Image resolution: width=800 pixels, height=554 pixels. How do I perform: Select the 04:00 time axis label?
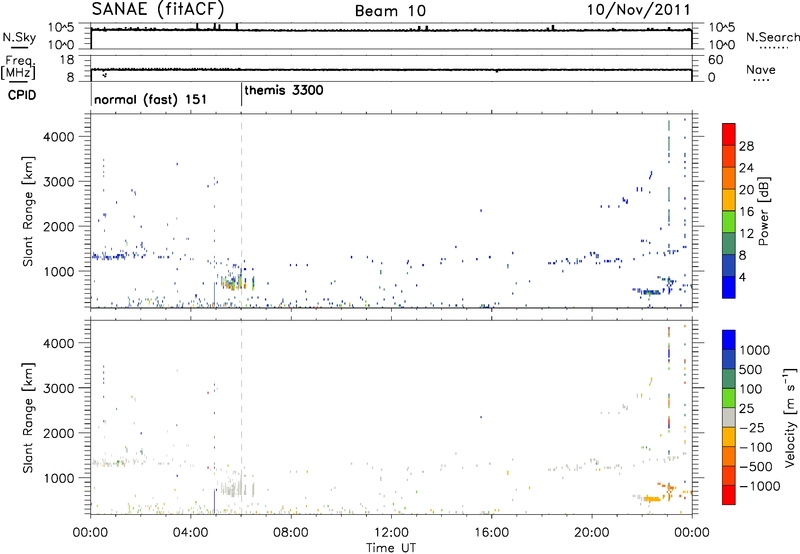(x=191, y=533)
